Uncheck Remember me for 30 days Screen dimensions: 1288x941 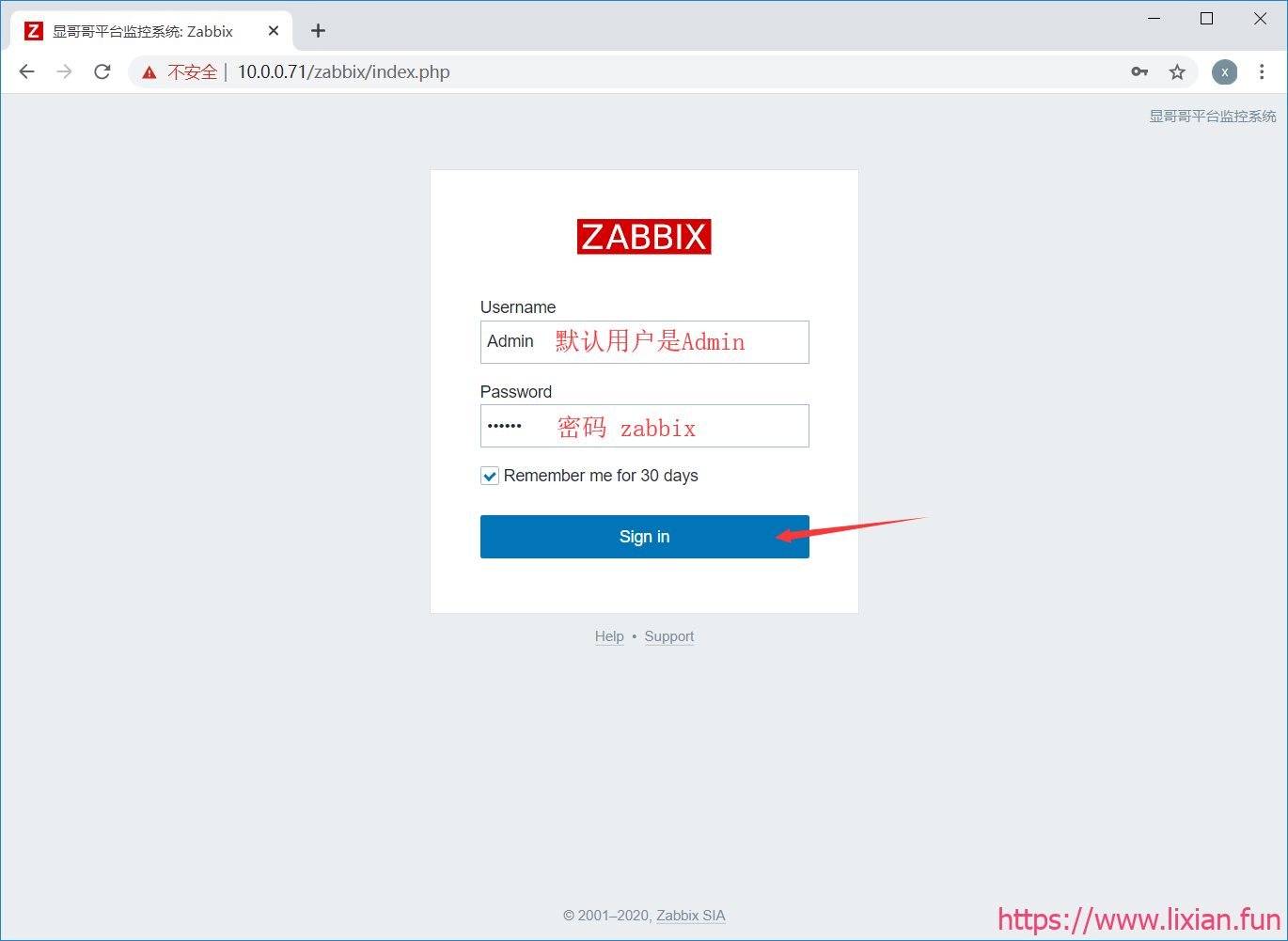click(490, 476)
